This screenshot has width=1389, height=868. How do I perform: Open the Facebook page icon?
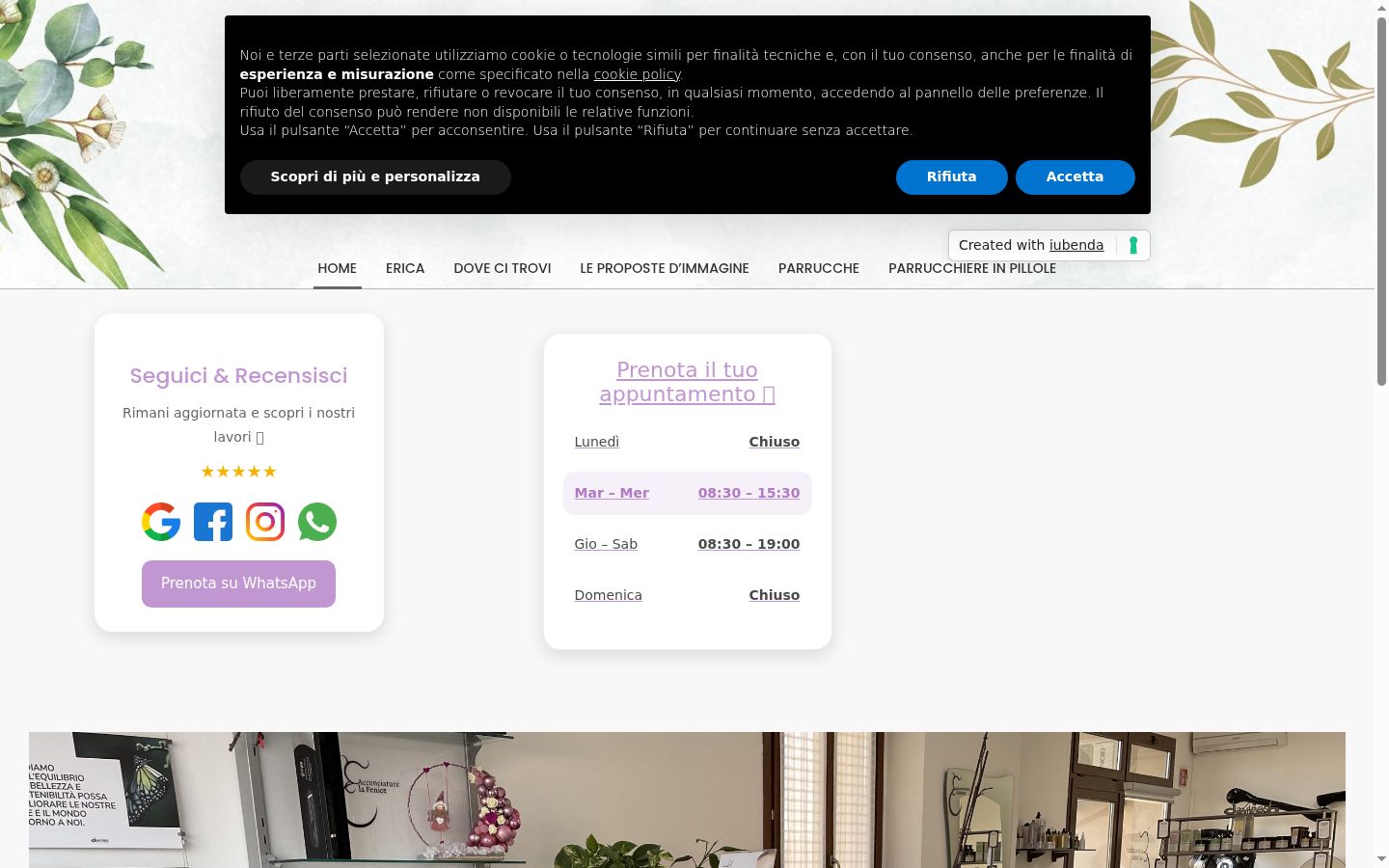click(213, 522)
